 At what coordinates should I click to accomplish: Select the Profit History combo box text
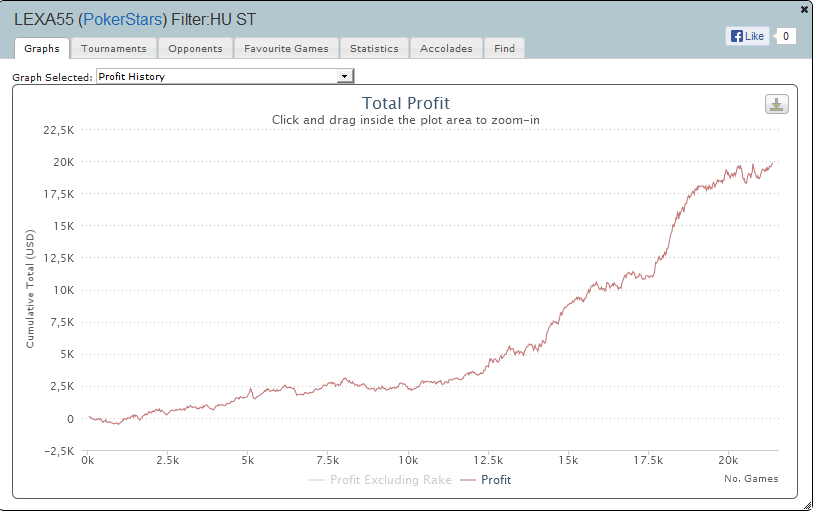tap(132, 77)
